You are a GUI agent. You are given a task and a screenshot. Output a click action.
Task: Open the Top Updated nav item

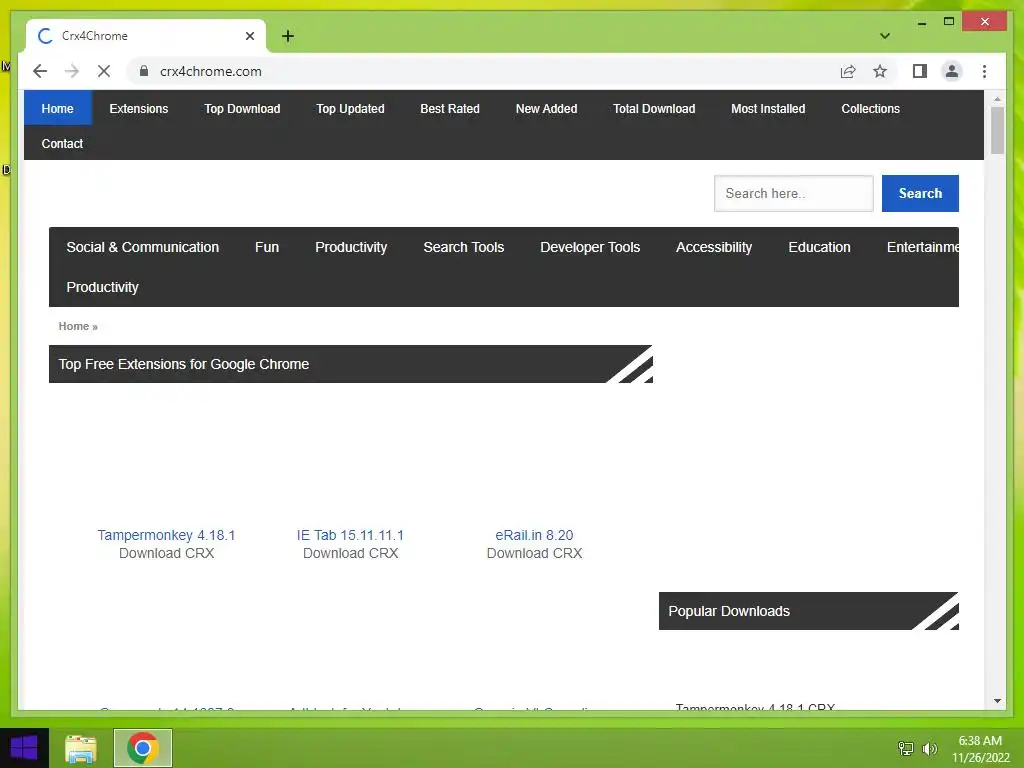(350, 108)
